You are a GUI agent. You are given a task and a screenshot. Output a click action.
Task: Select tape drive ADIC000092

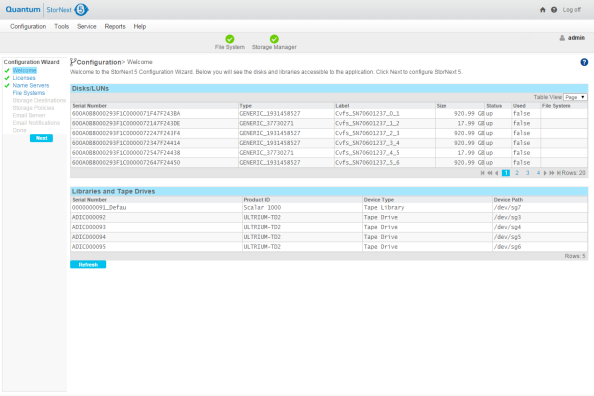[329, 218]
